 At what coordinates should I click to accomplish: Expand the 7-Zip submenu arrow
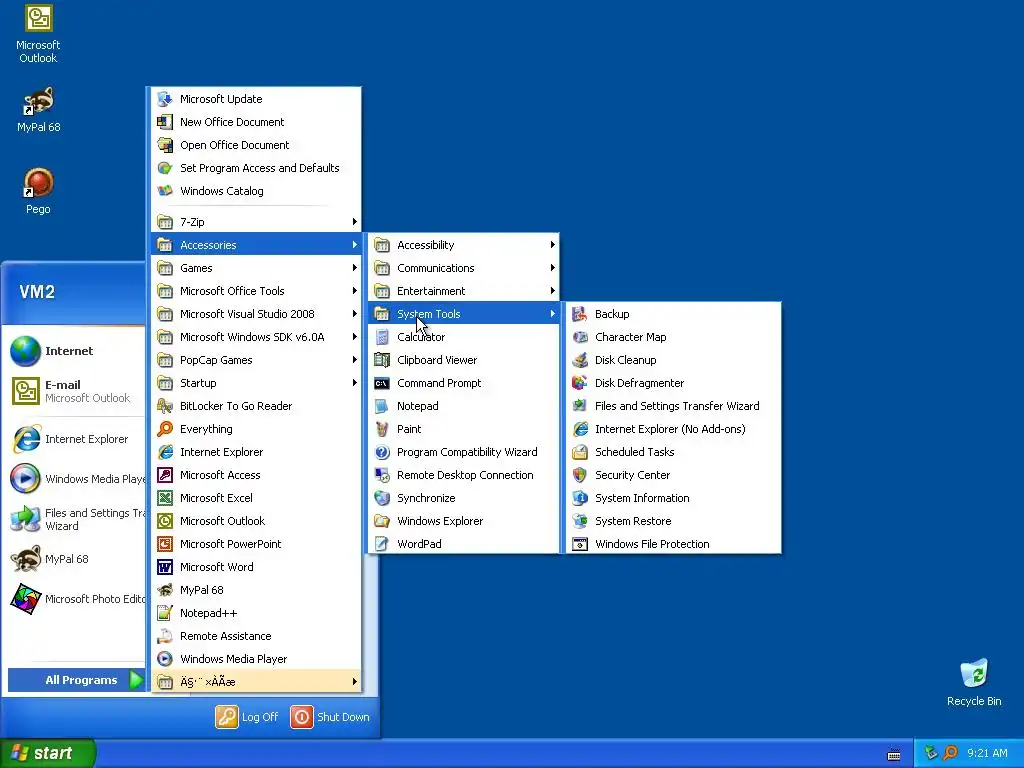pyautogui.click(x=354, y=222)
